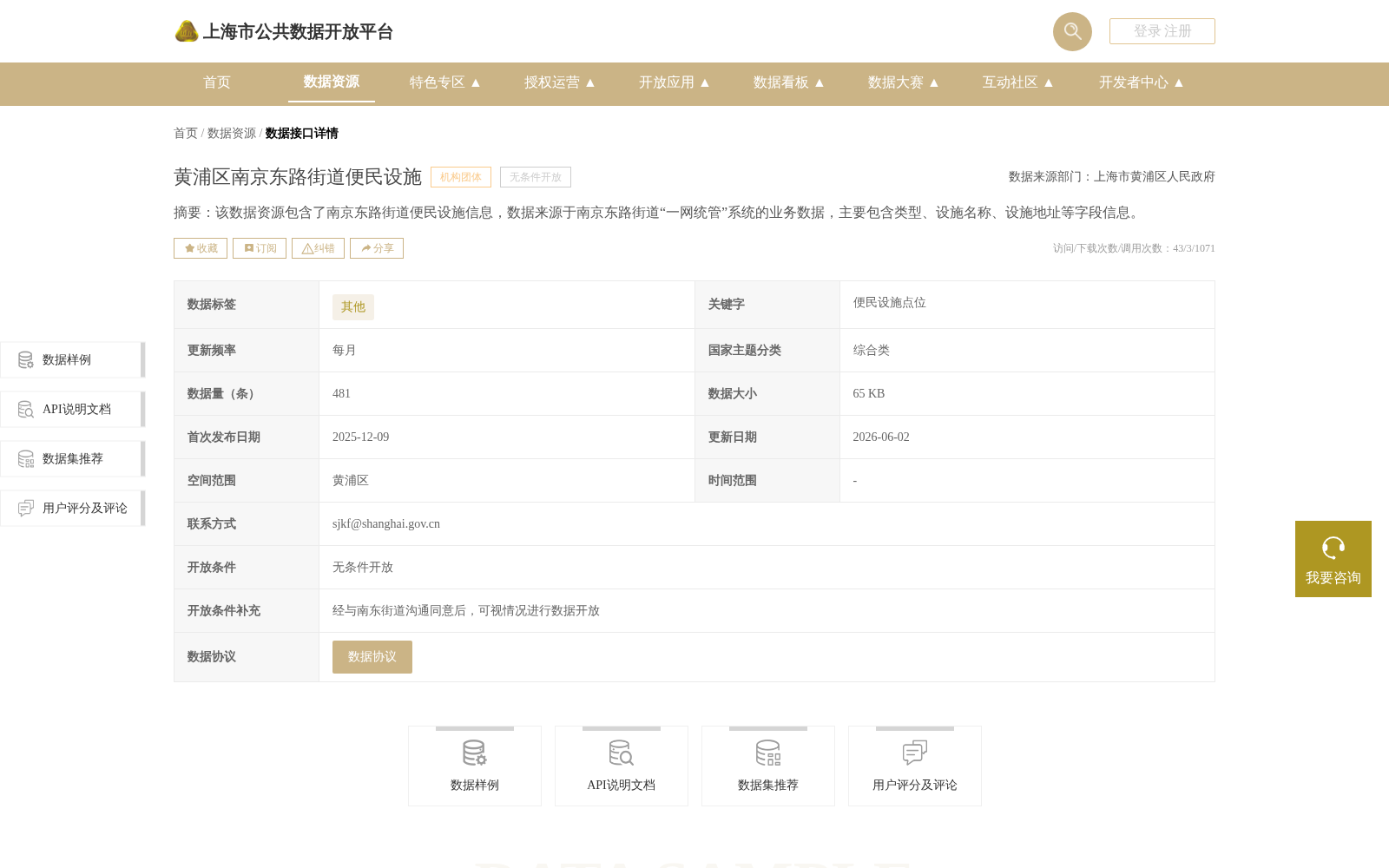Click the 首页 breadcrumb link
Image resolution: width=1389 pixels, height=868 pixels.
[x=186, y=133]
